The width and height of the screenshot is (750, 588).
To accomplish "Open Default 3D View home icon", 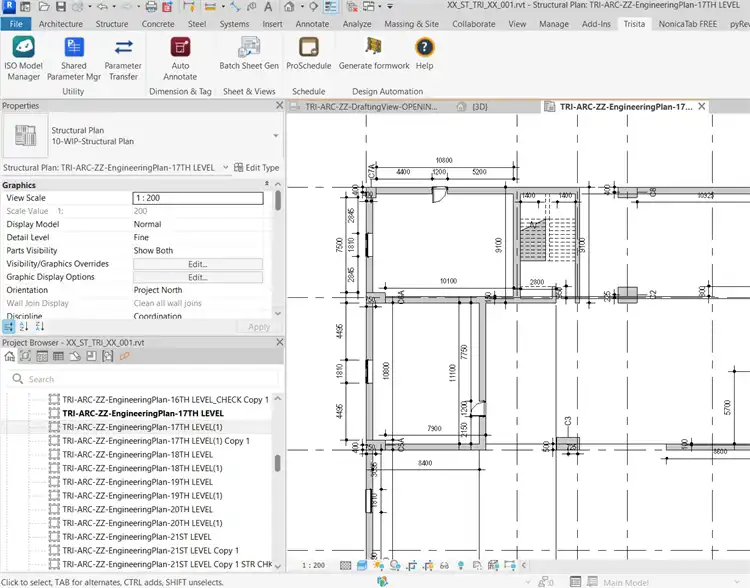I will (x=289, y=7).
